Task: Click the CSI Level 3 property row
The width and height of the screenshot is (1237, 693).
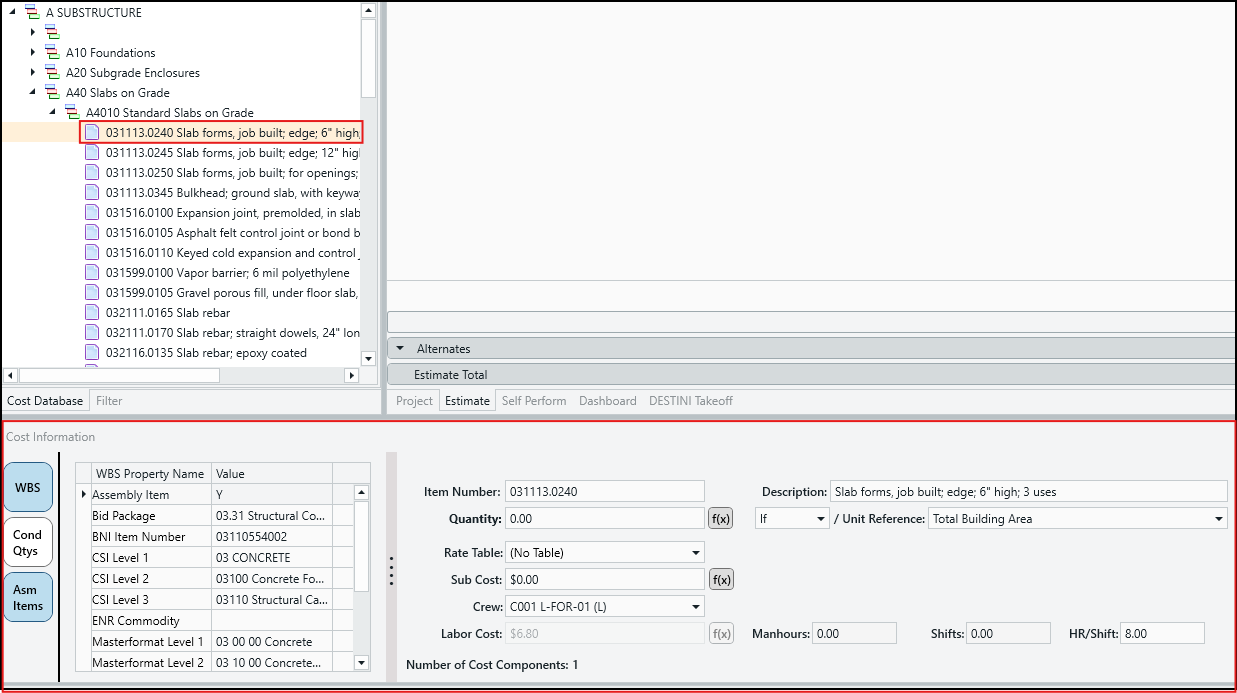Action: (x=212, y=600)
